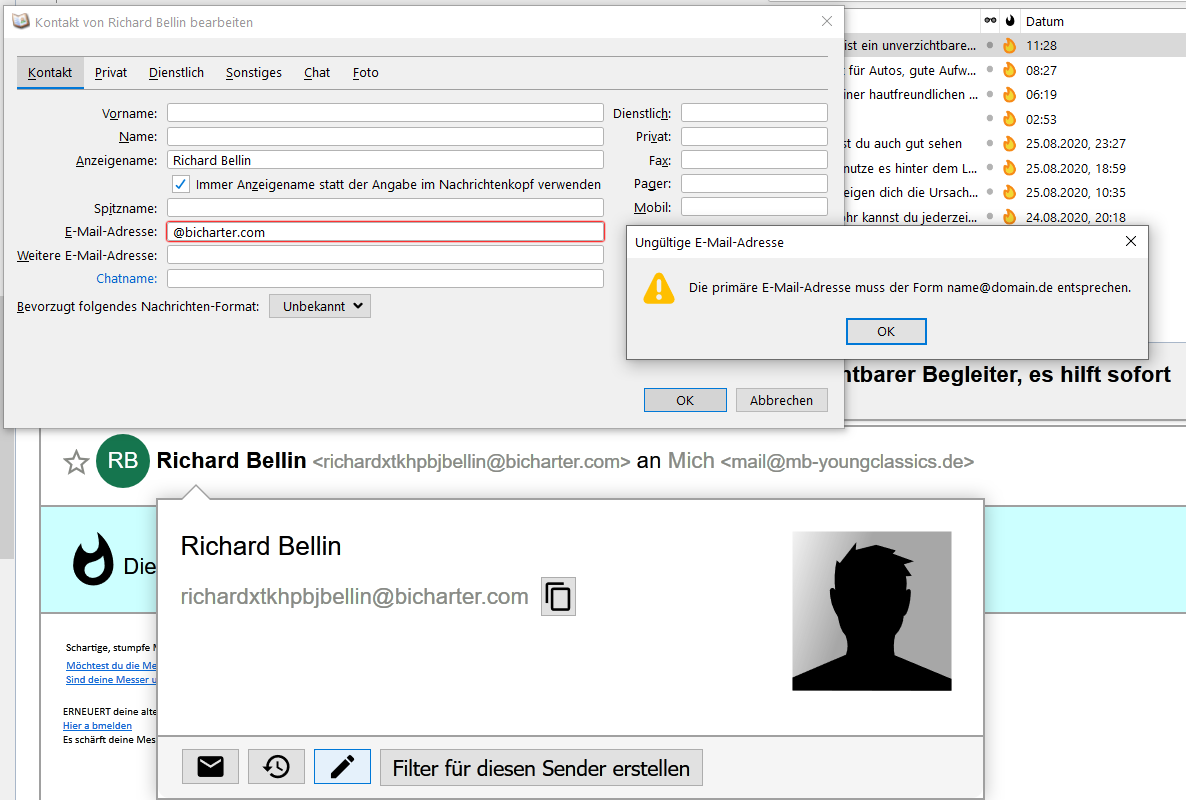Click the pencil edit contact button
Image resolution: width=1186 pixels, height=800 pixels.
click(342, 767)
